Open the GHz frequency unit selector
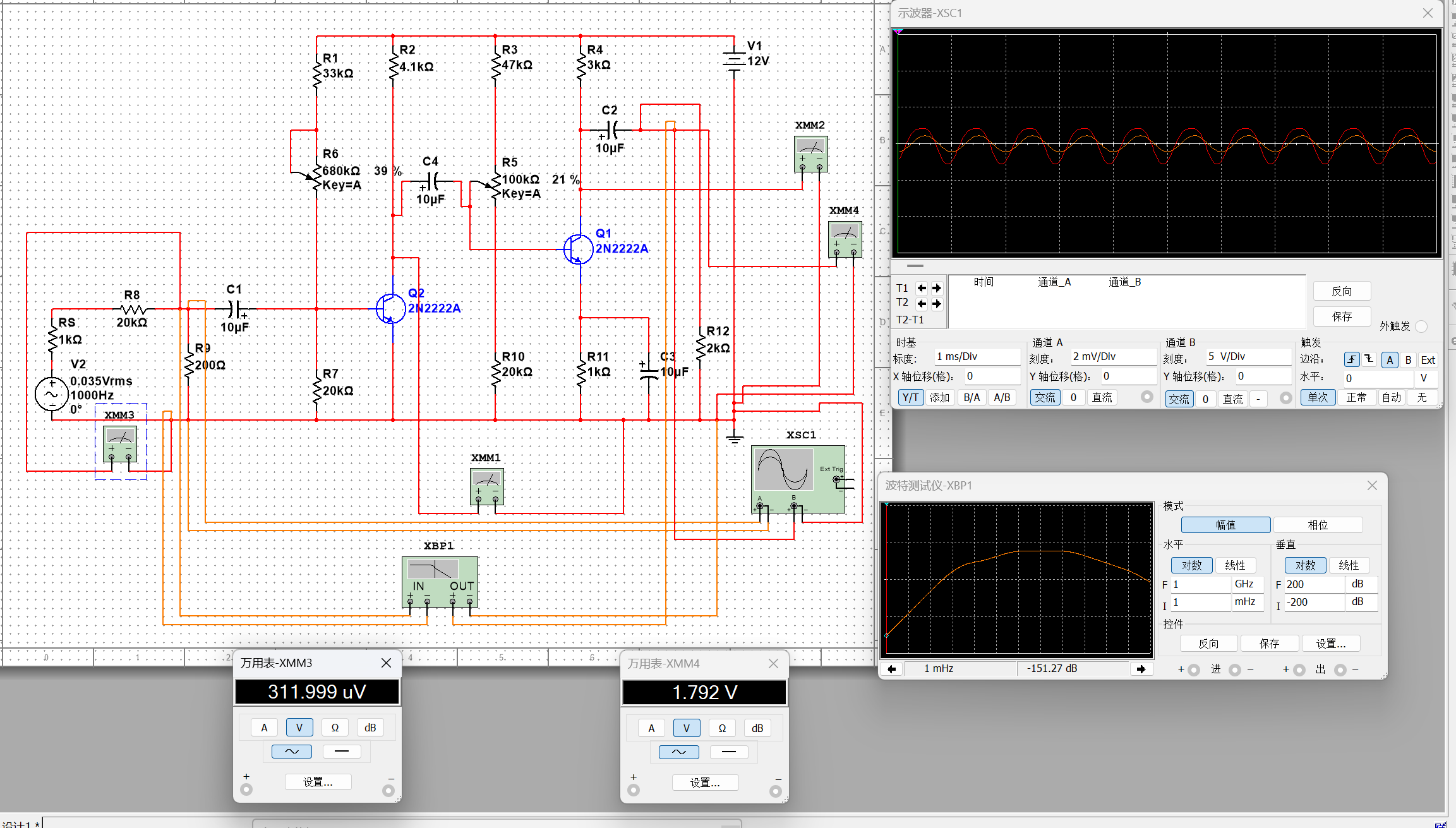 (1247, 584)
